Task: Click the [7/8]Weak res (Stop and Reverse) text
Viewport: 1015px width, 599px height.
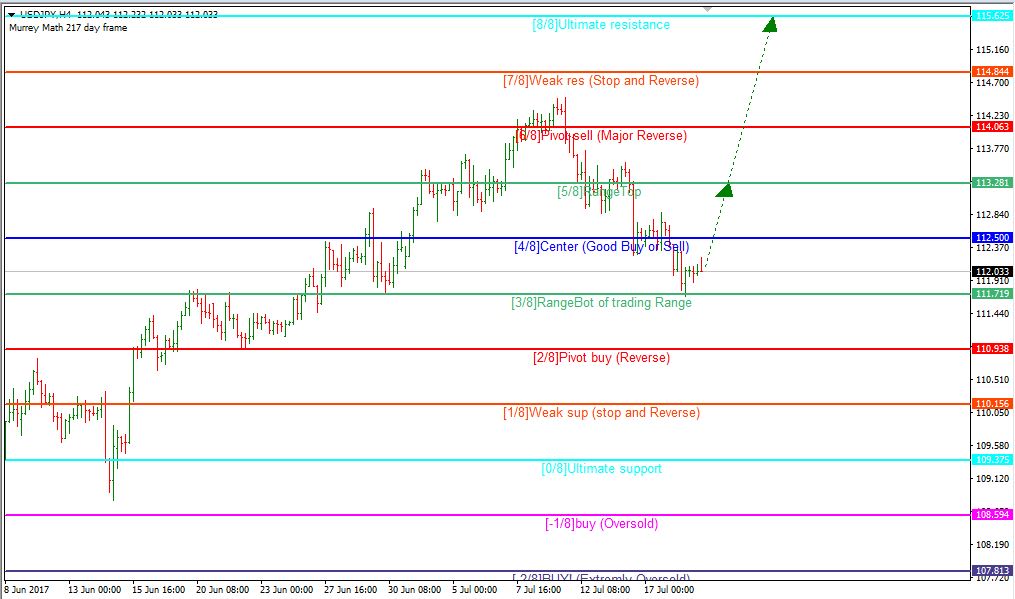Action: (x=601, y=81)
